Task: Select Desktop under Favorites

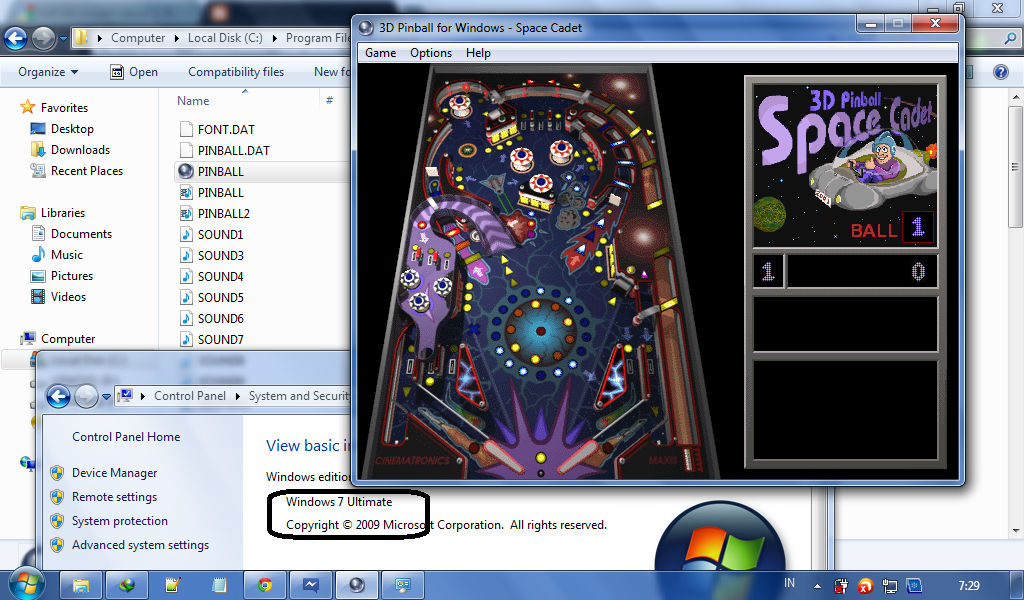Action: (x=72, y=129)
